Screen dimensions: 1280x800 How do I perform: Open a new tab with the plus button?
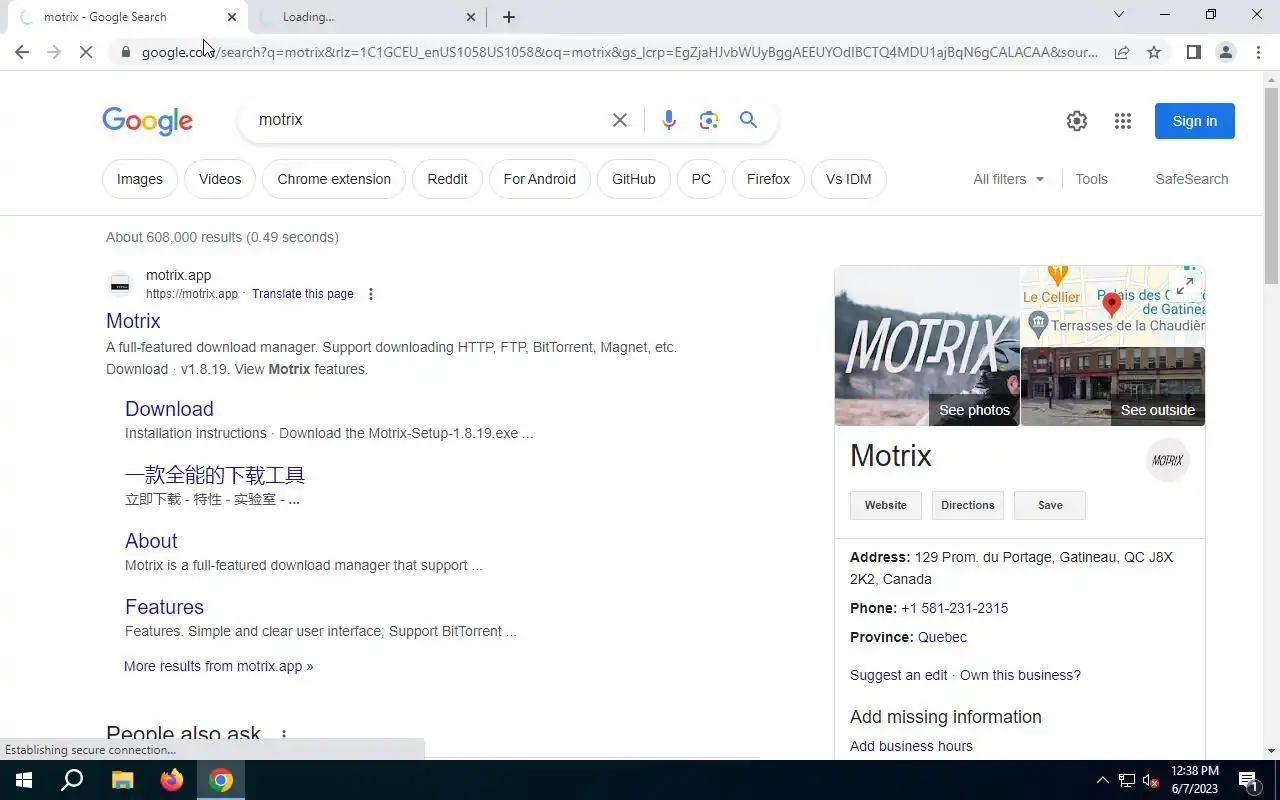tap(509, 17)
